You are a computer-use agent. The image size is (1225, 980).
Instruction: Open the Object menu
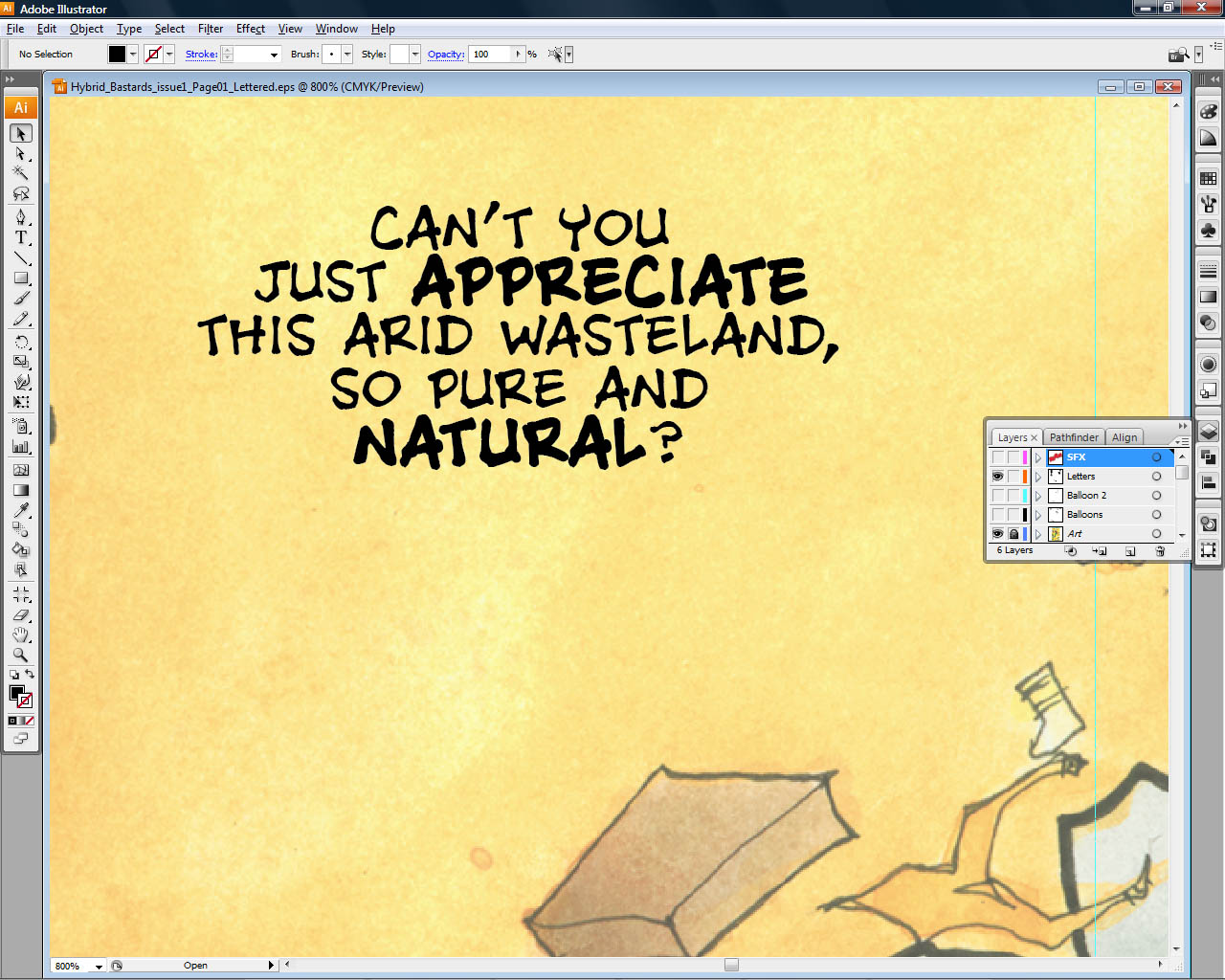click(x=86, y=29)
